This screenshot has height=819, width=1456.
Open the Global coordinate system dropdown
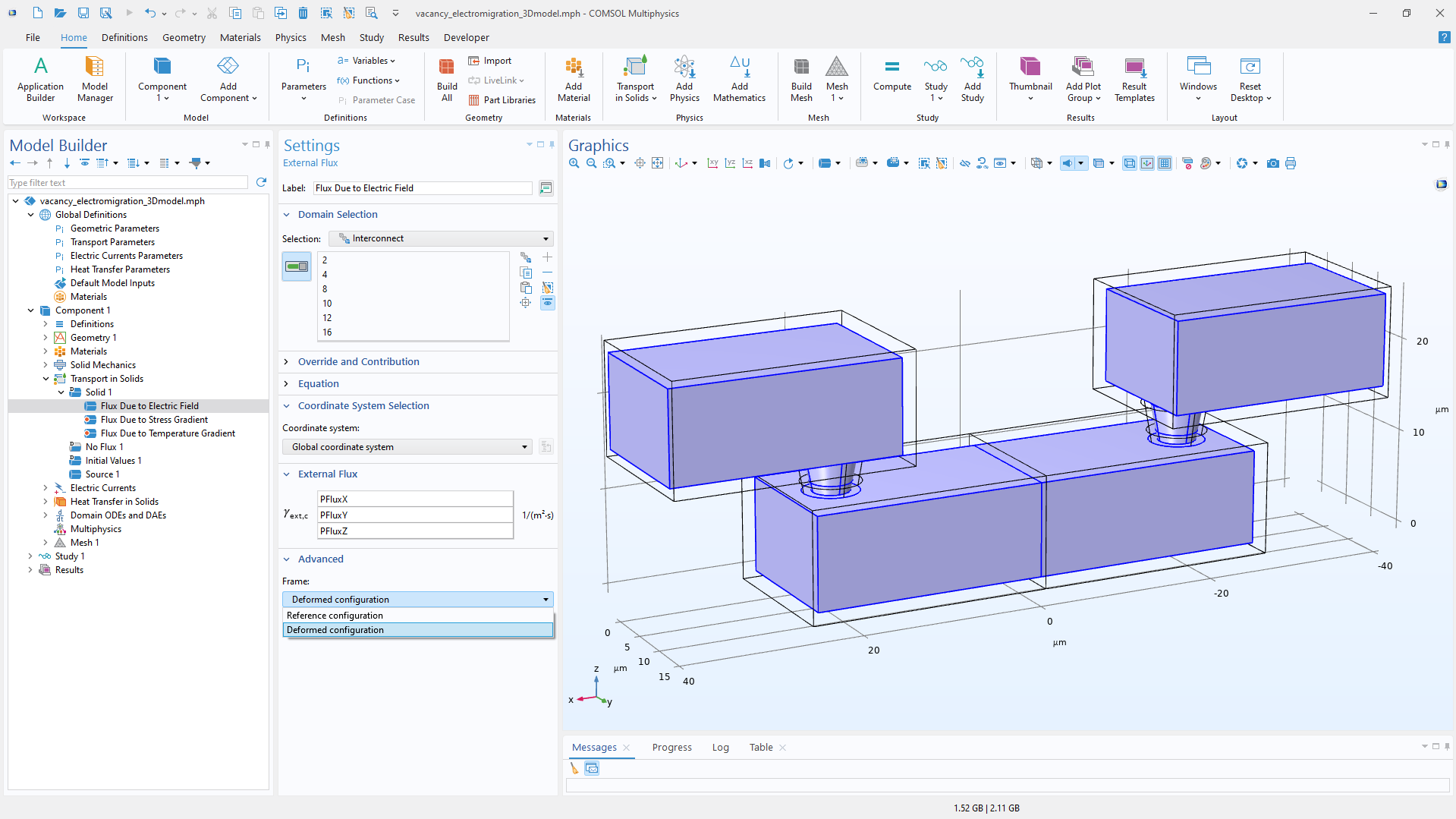pos(407,447)
